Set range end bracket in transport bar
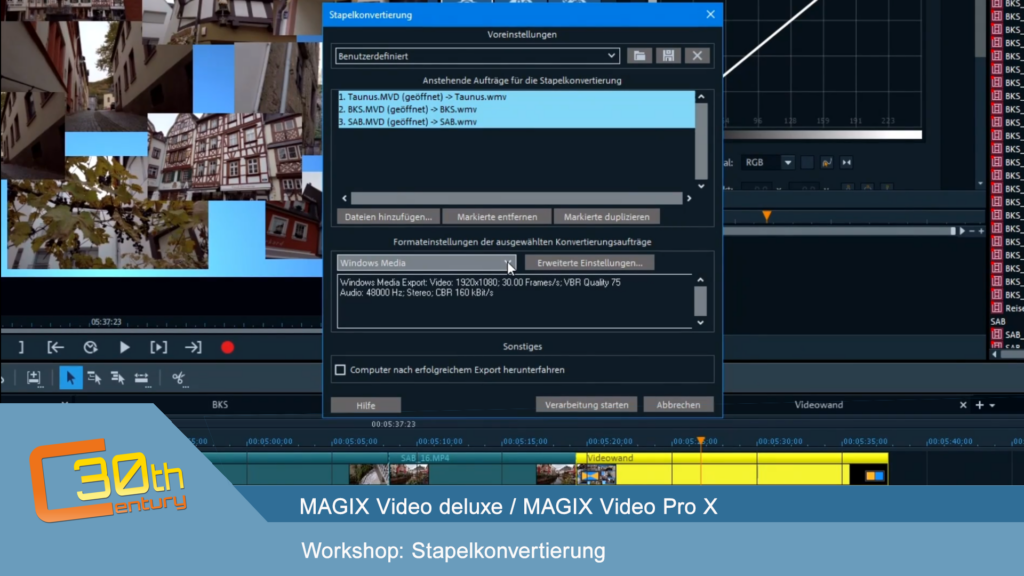The height and width of the screenshot is (576, 1024). tap(21, 347)
